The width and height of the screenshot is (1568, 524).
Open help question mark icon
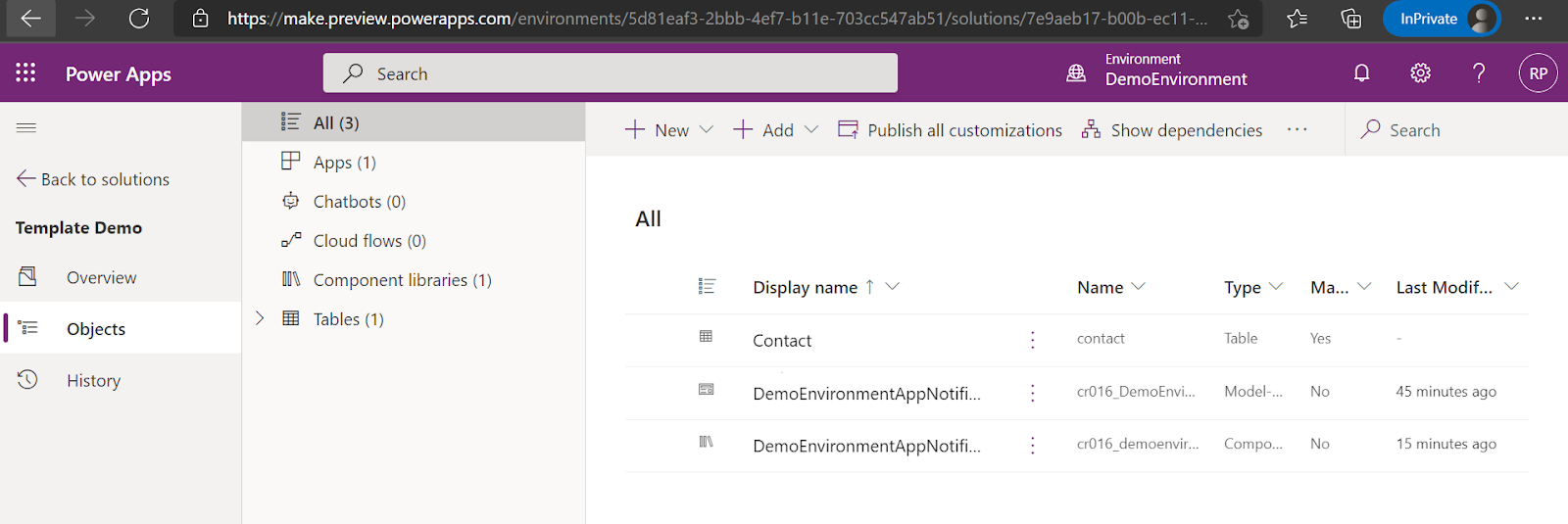click(1479, 72)
